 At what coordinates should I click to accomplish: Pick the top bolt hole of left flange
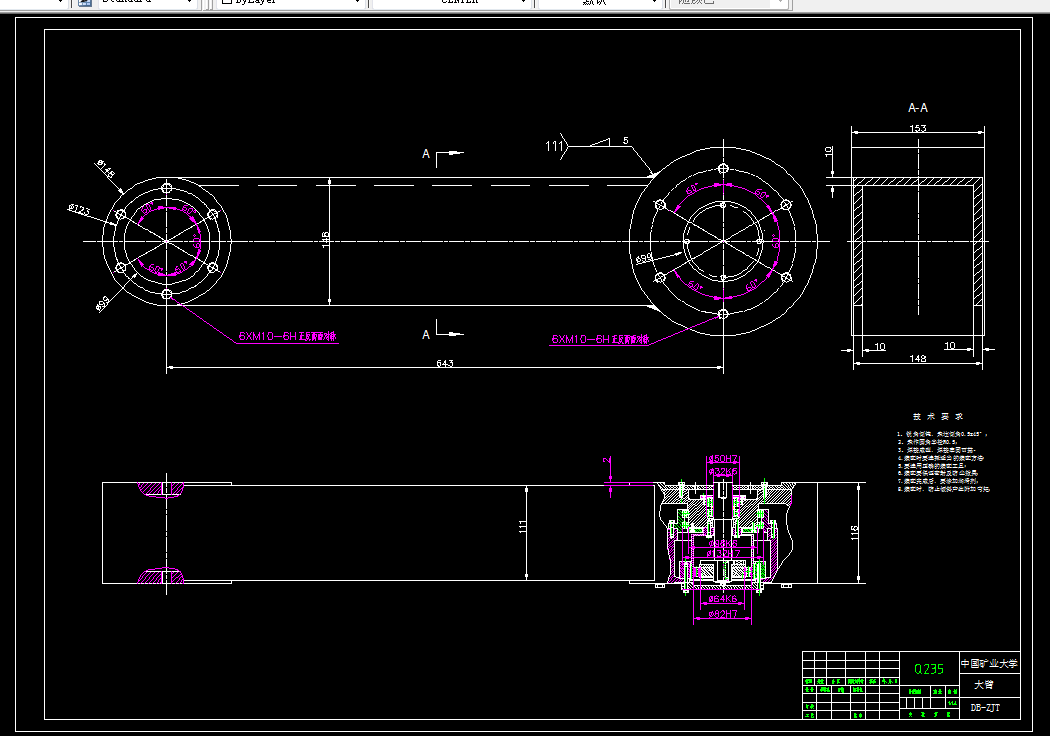point(167,187)
